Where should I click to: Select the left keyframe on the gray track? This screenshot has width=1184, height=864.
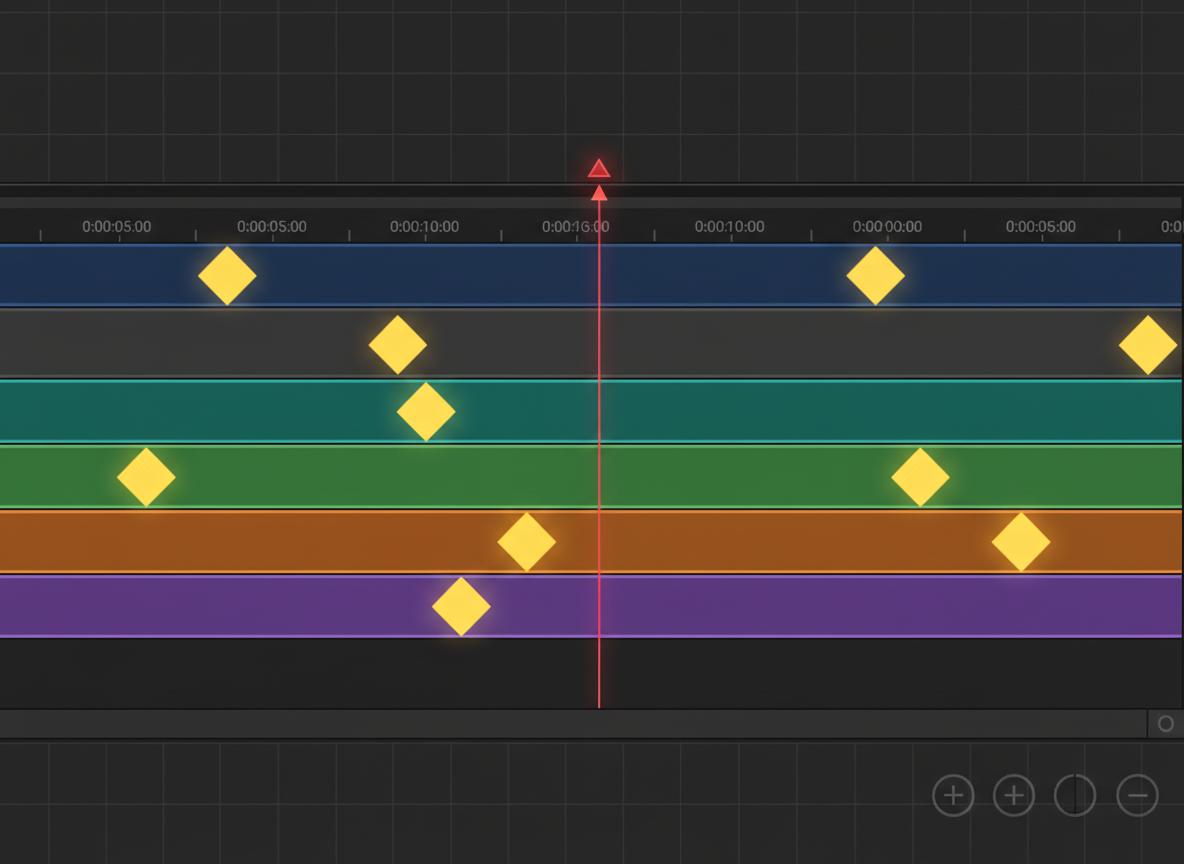click(398, 345)
